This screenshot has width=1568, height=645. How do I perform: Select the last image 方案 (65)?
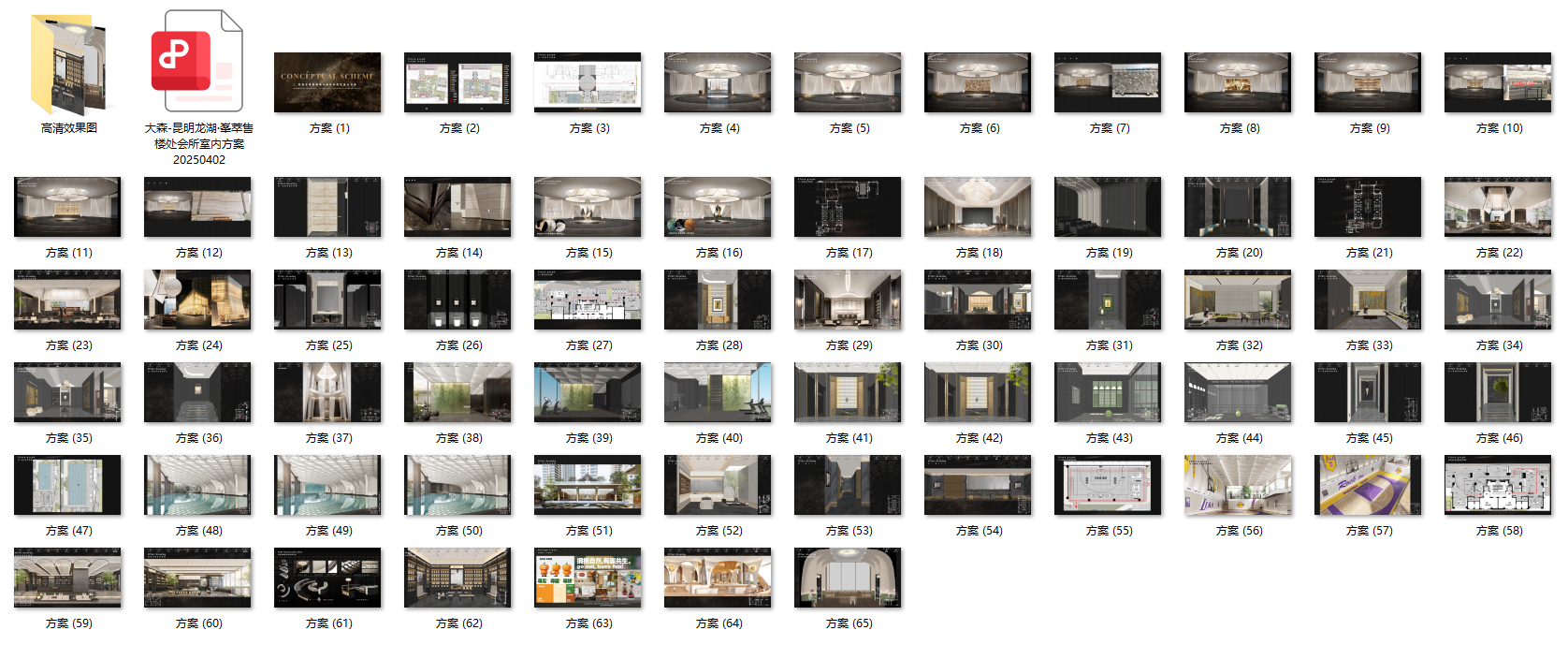click(848, 578)
